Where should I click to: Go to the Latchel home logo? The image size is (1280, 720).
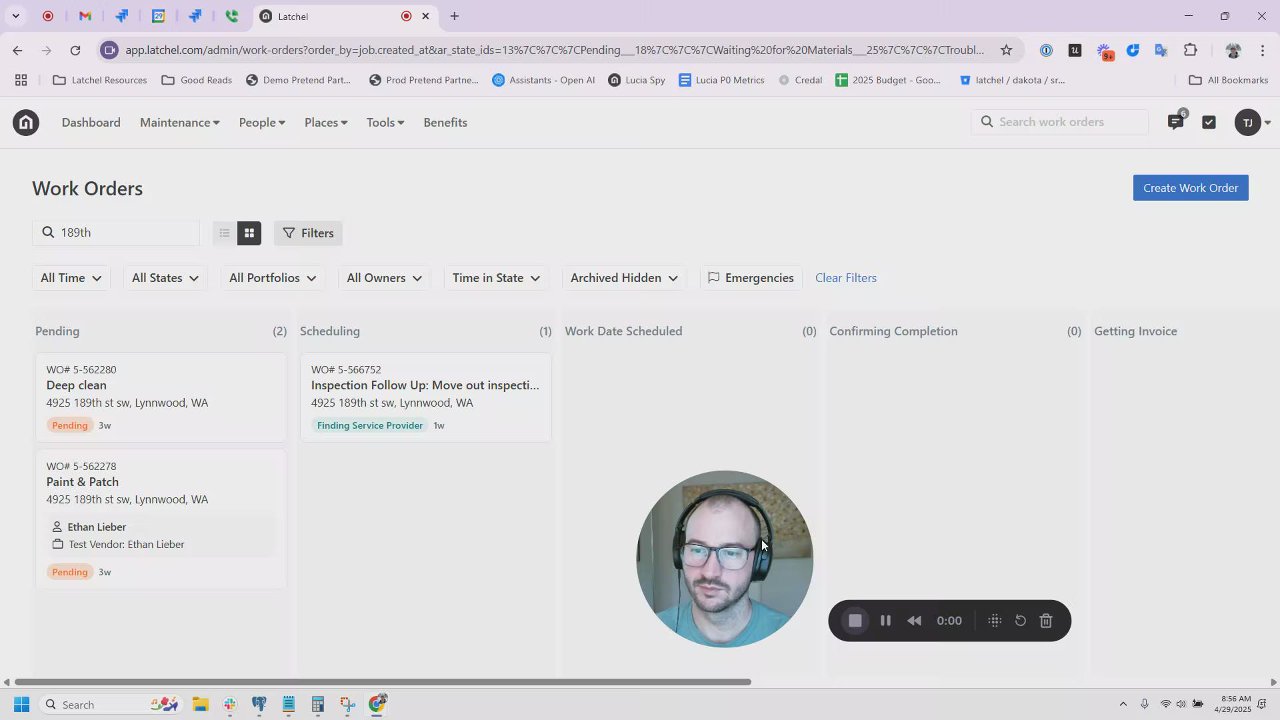(x=26, y=123)
